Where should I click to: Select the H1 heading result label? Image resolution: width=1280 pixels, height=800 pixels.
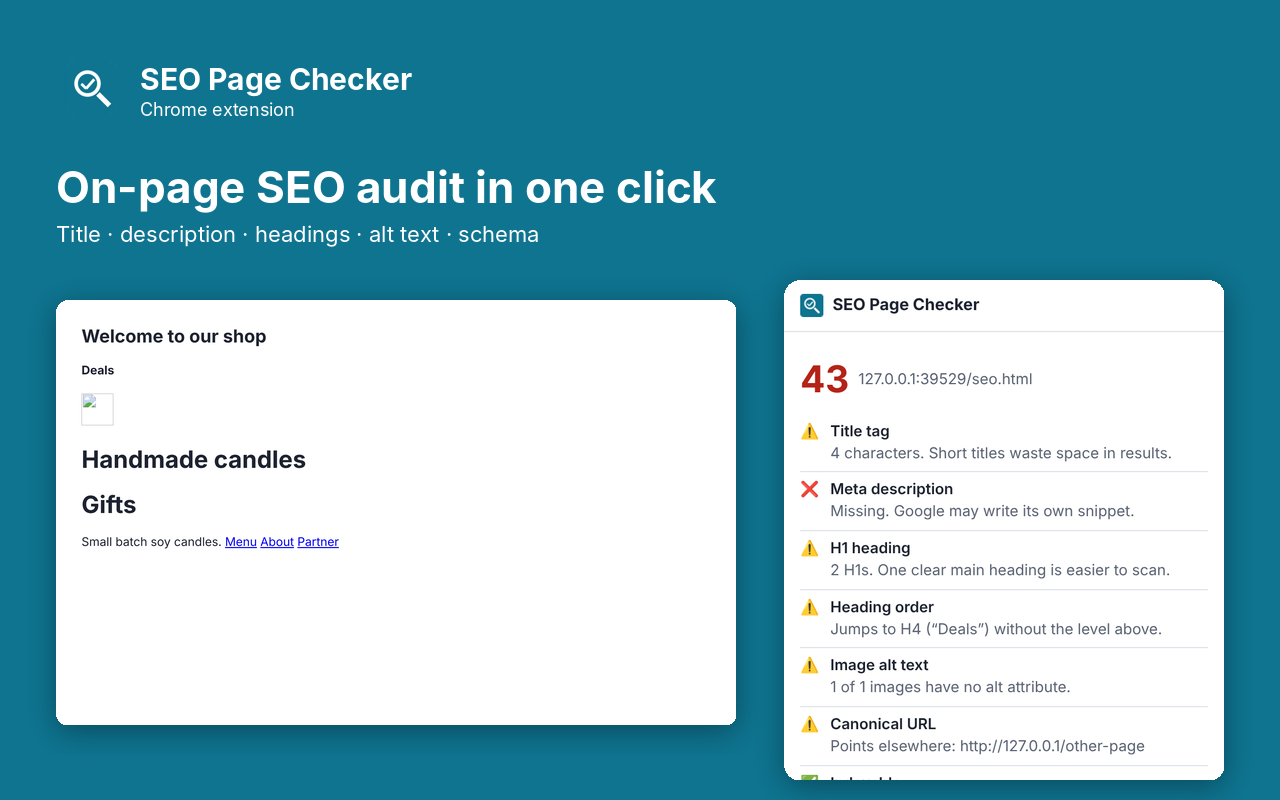tap(870, 548)
